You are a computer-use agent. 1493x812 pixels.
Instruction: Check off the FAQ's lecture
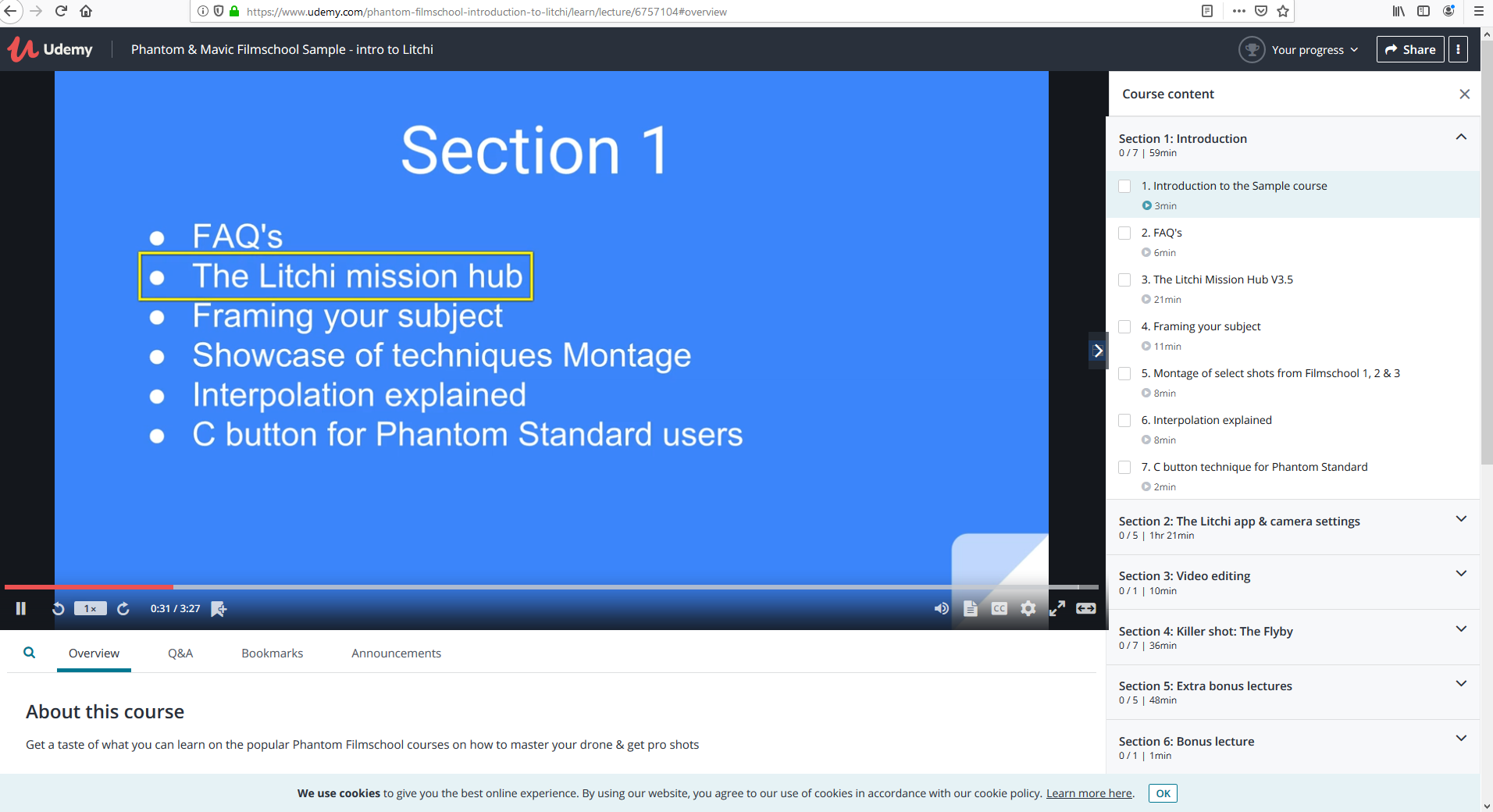click(1125, 233)
